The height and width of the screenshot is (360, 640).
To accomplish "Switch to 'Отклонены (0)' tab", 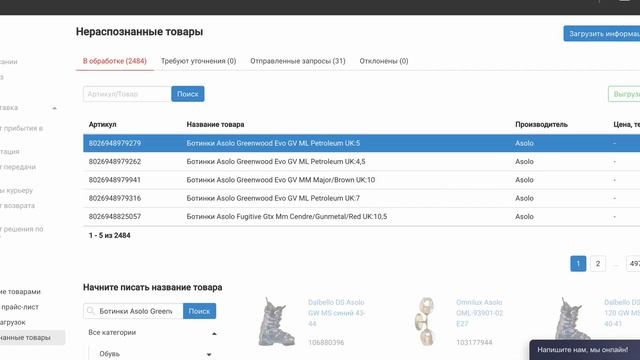I will tap(384, 61).
